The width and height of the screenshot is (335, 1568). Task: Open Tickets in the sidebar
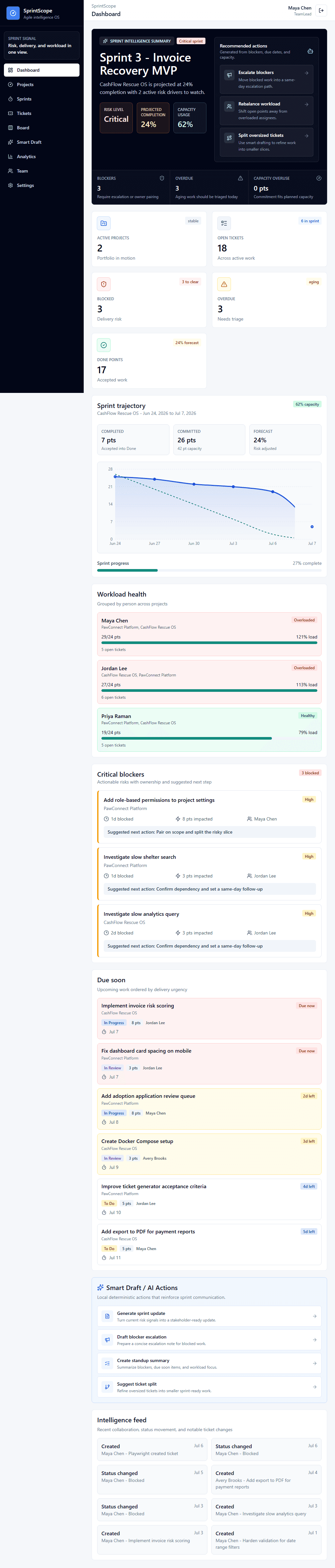point(41,113)
